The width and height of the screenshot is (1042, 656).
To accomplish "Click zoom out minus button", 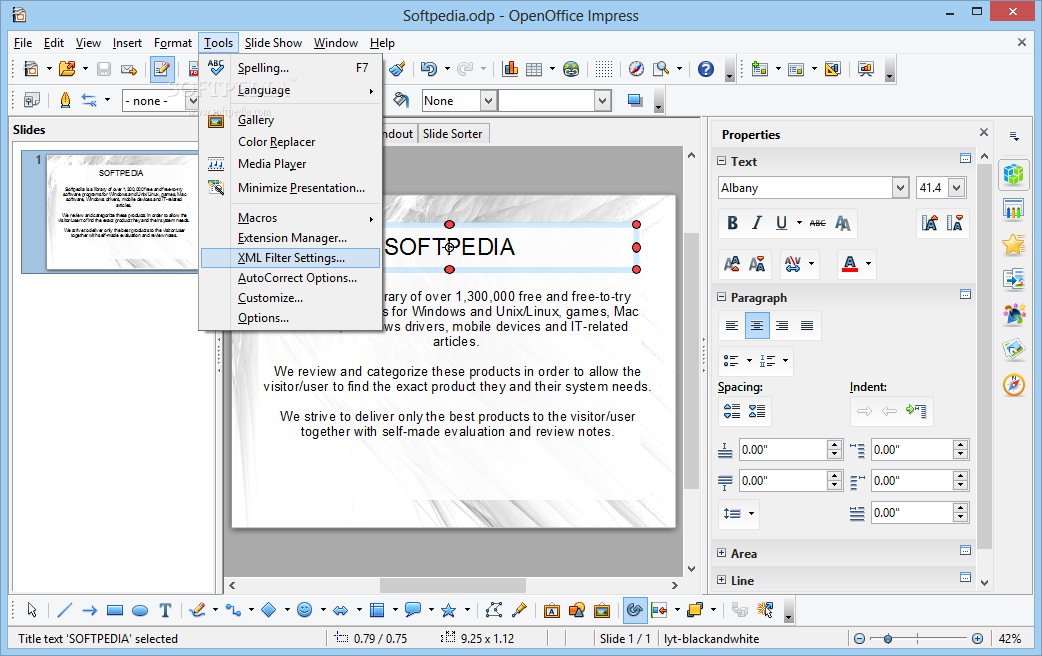I will [859, 639].
